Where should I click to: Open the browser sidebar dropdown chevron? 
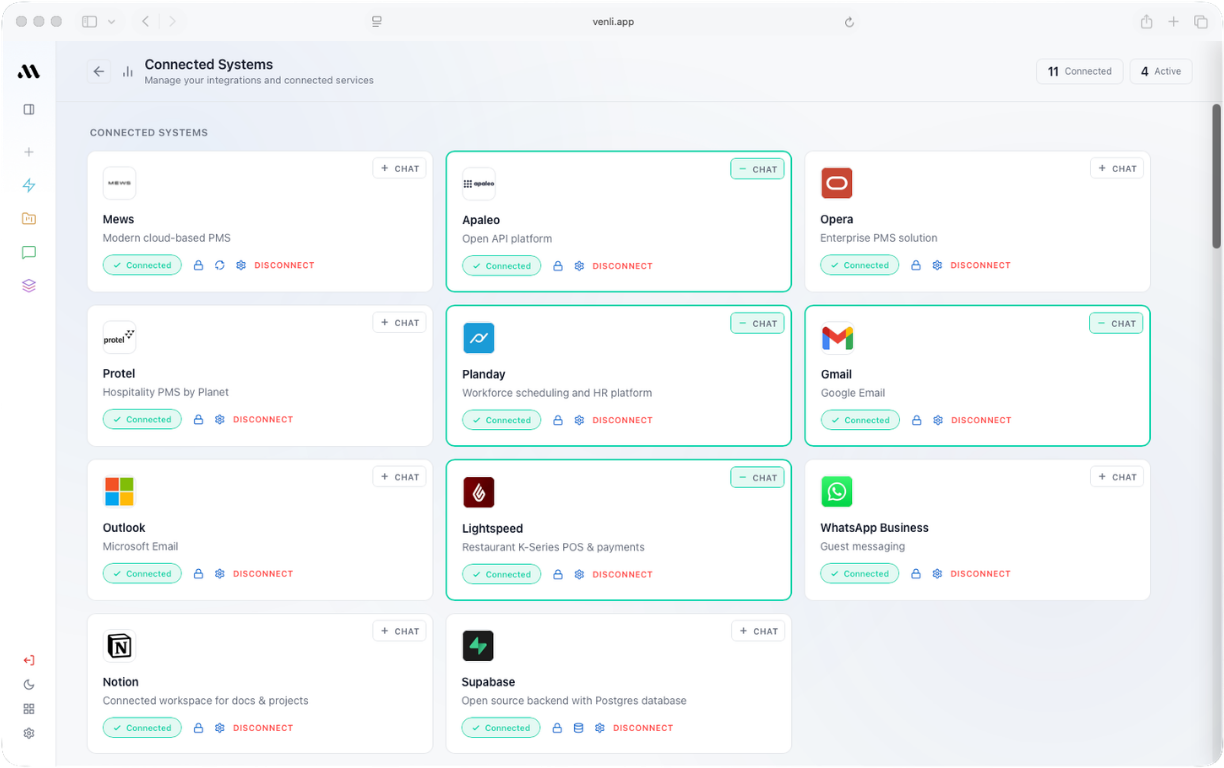111,22
